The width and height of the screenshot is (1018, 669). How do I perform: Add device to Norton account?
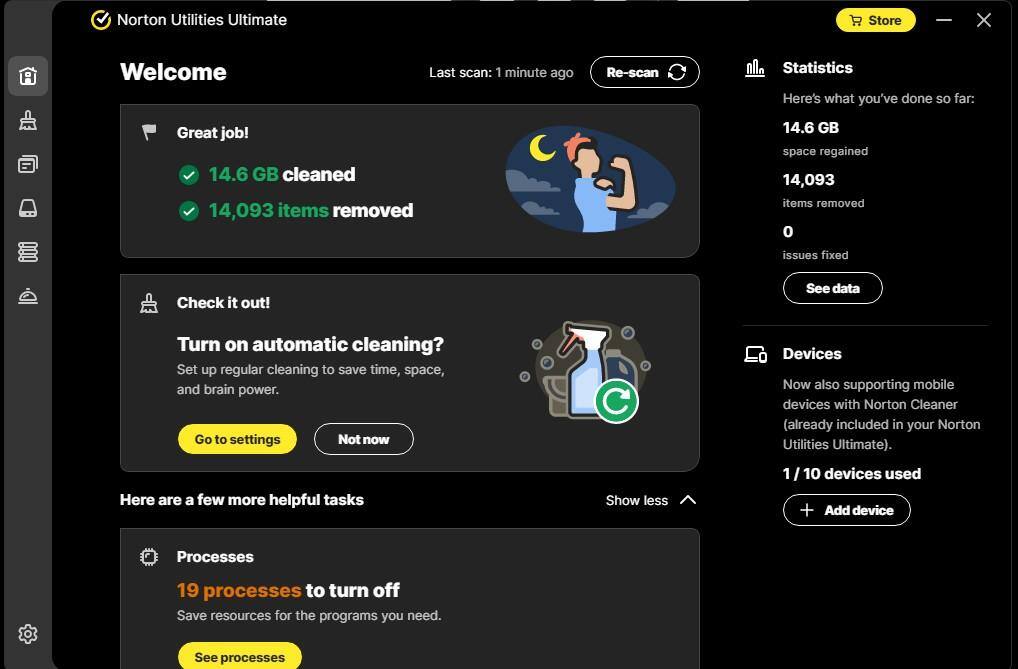(846, 510)
